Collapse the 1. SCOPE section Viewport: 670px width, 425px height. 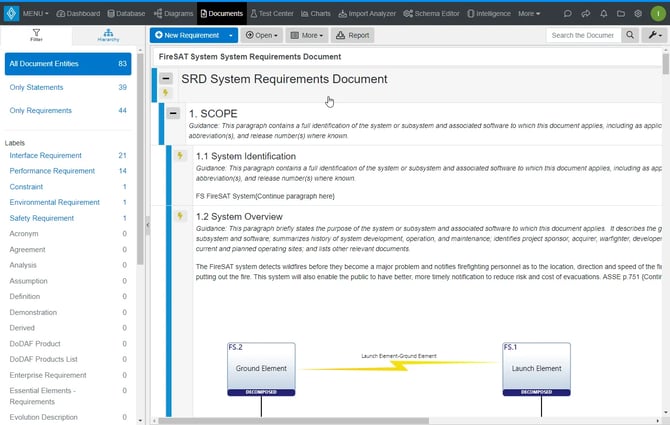click(x=173, y=113)
